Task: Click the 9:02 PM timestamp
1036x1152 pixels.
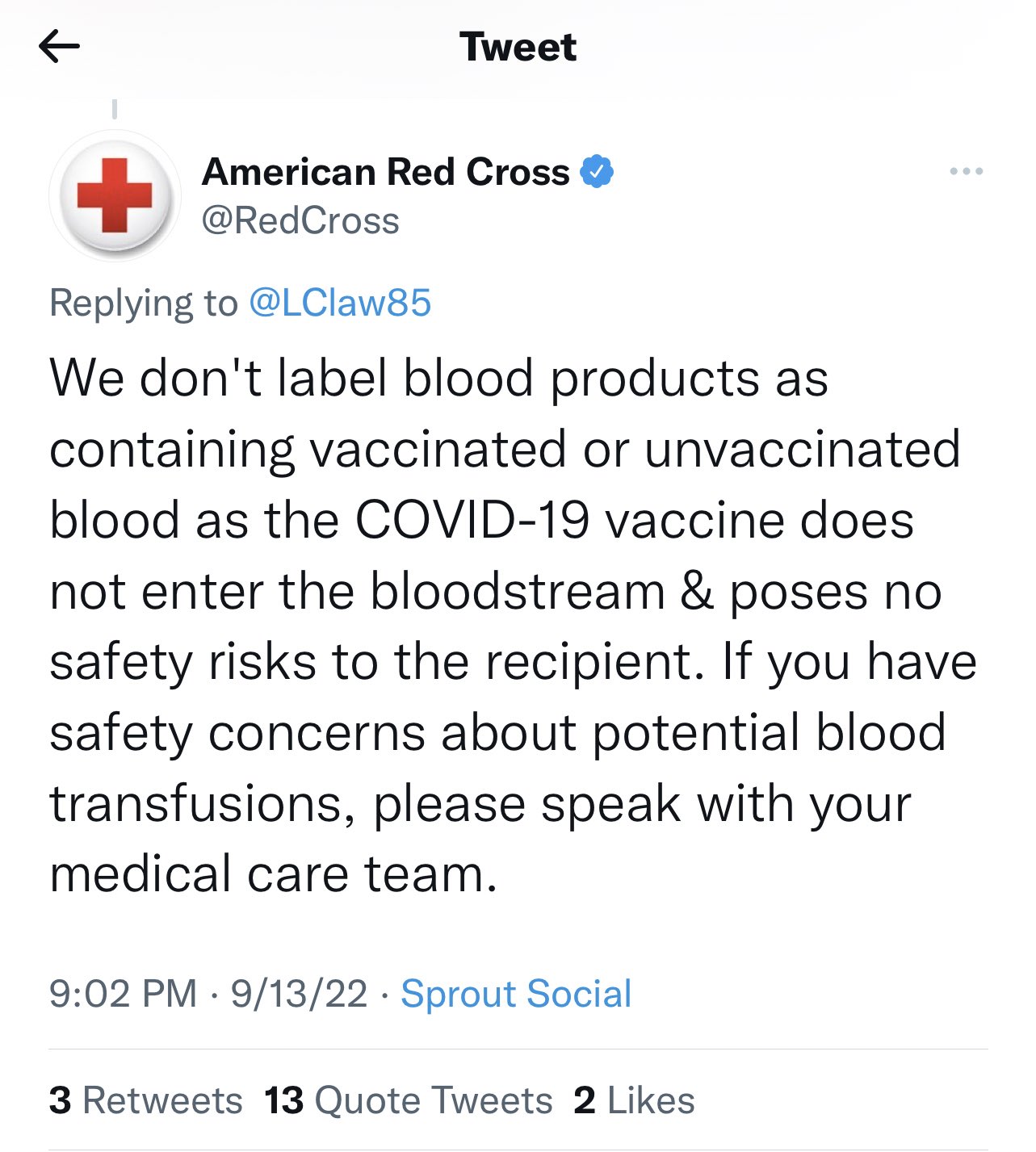Action: click(x=123, y=993)
